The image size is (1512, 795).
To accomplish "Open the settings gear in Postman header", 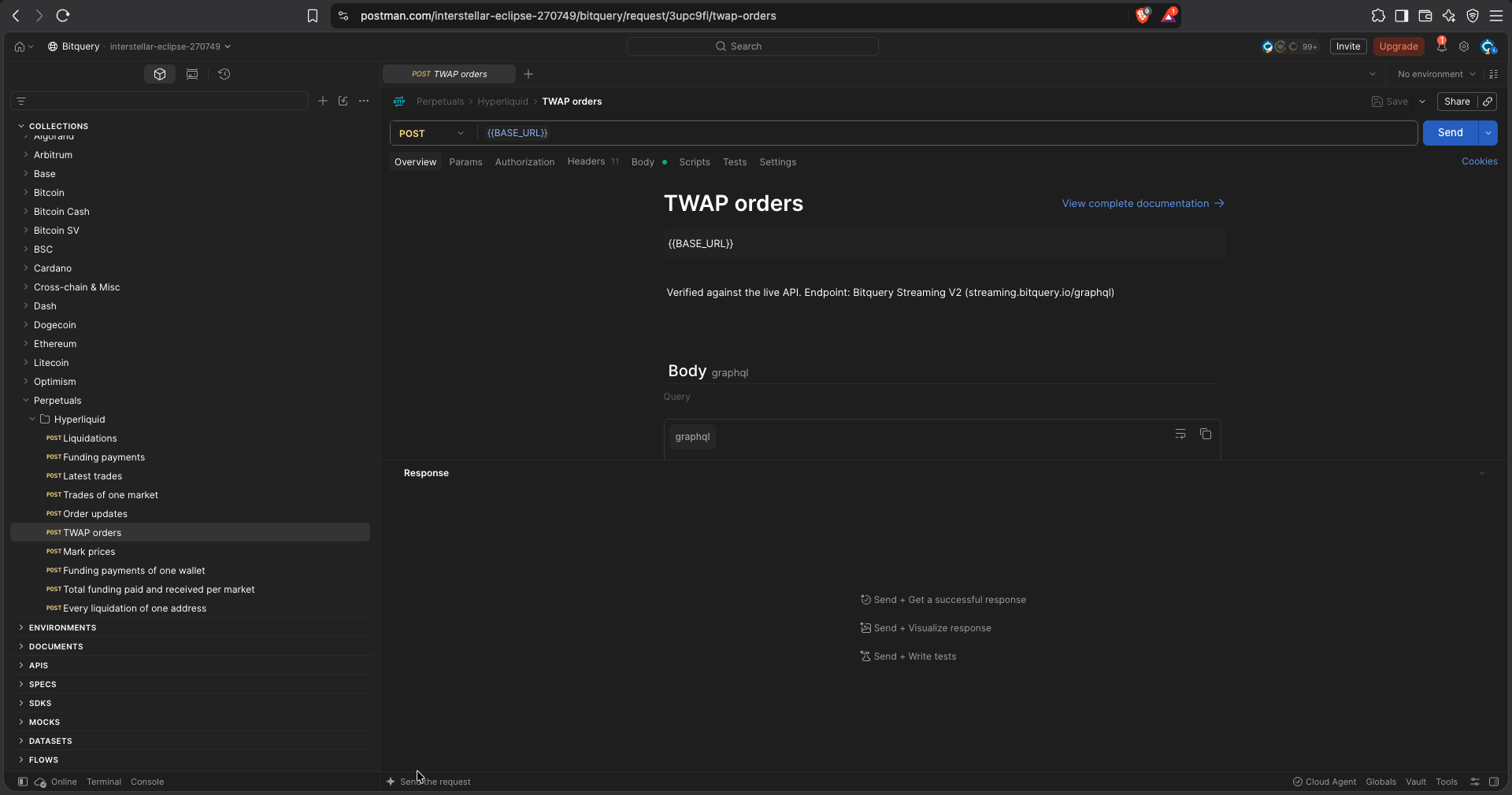I will 1464,46.
